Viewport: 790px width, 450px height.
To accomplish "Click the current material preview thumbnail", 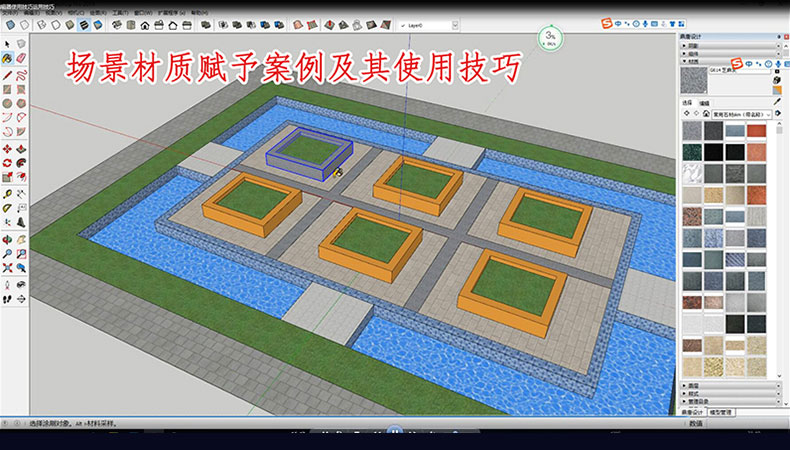I will [x=692, y=77].
